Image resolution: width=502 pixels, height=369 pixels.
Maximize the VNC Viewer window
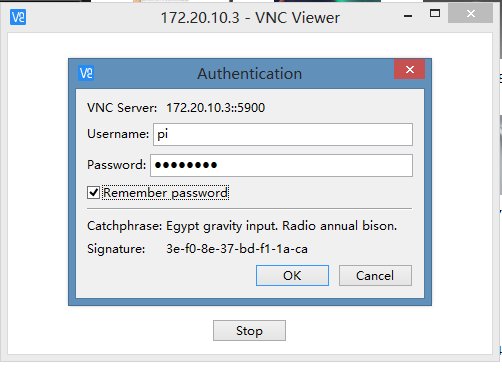pos(435,14)
